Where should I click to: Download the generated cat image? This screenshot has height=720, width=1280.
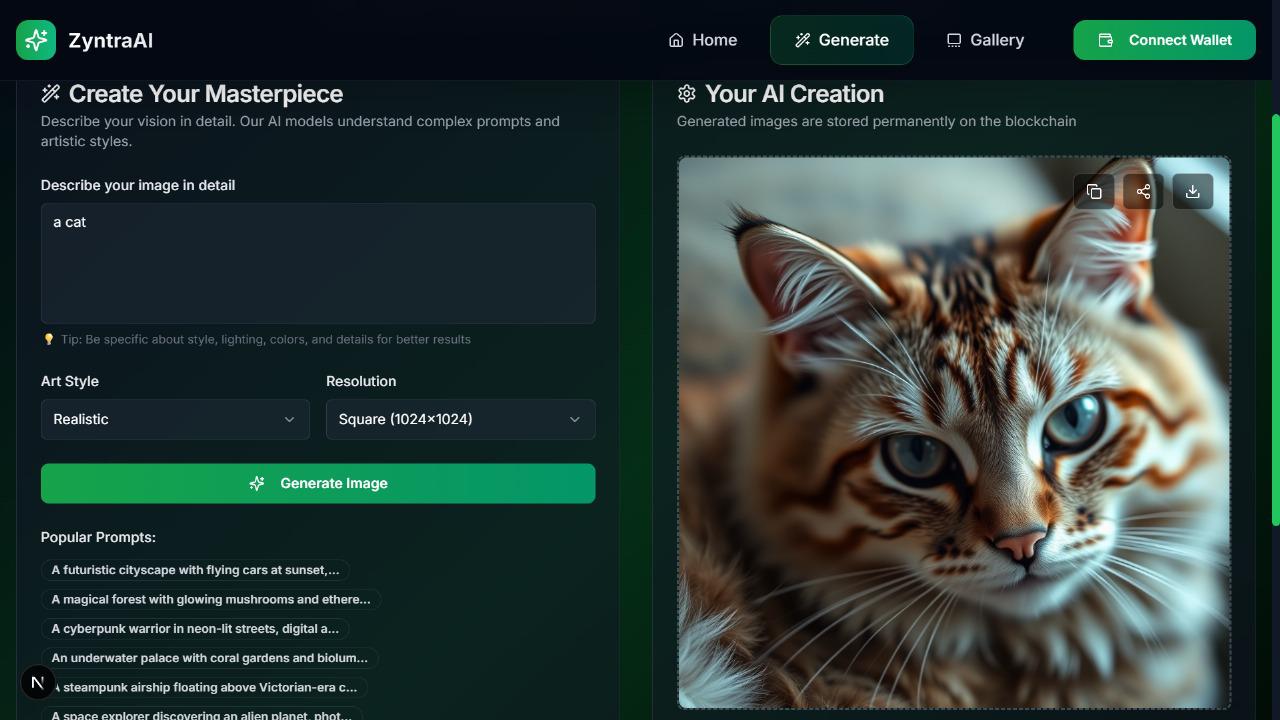click(1192, 192)
